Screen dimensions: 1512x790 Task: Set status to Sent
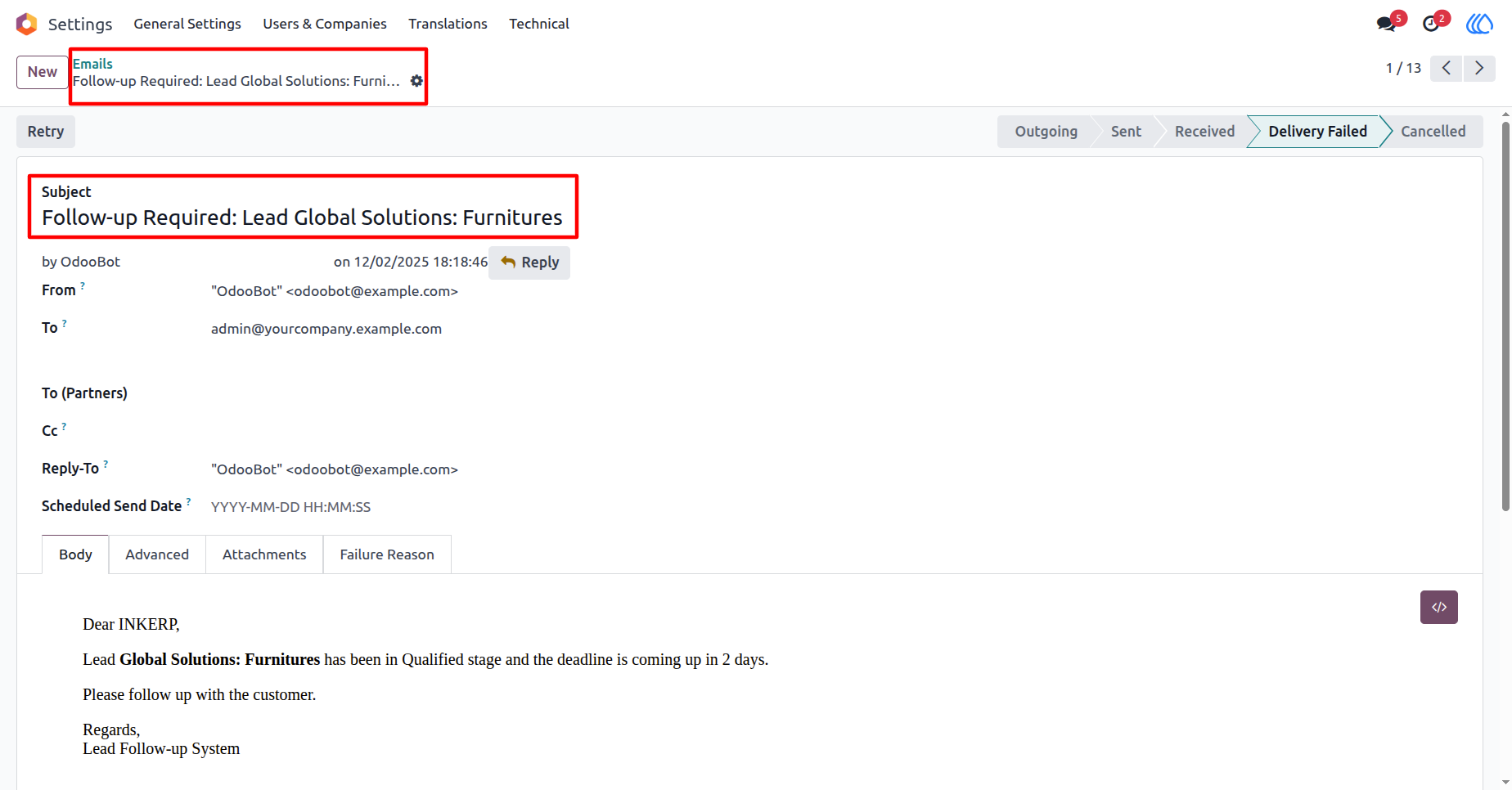click(x=1126, y=132)
